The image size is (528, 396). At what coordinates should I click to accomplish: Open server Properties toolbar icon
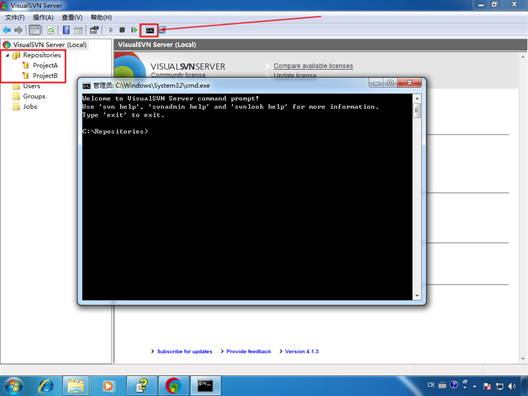coord(94,30)
